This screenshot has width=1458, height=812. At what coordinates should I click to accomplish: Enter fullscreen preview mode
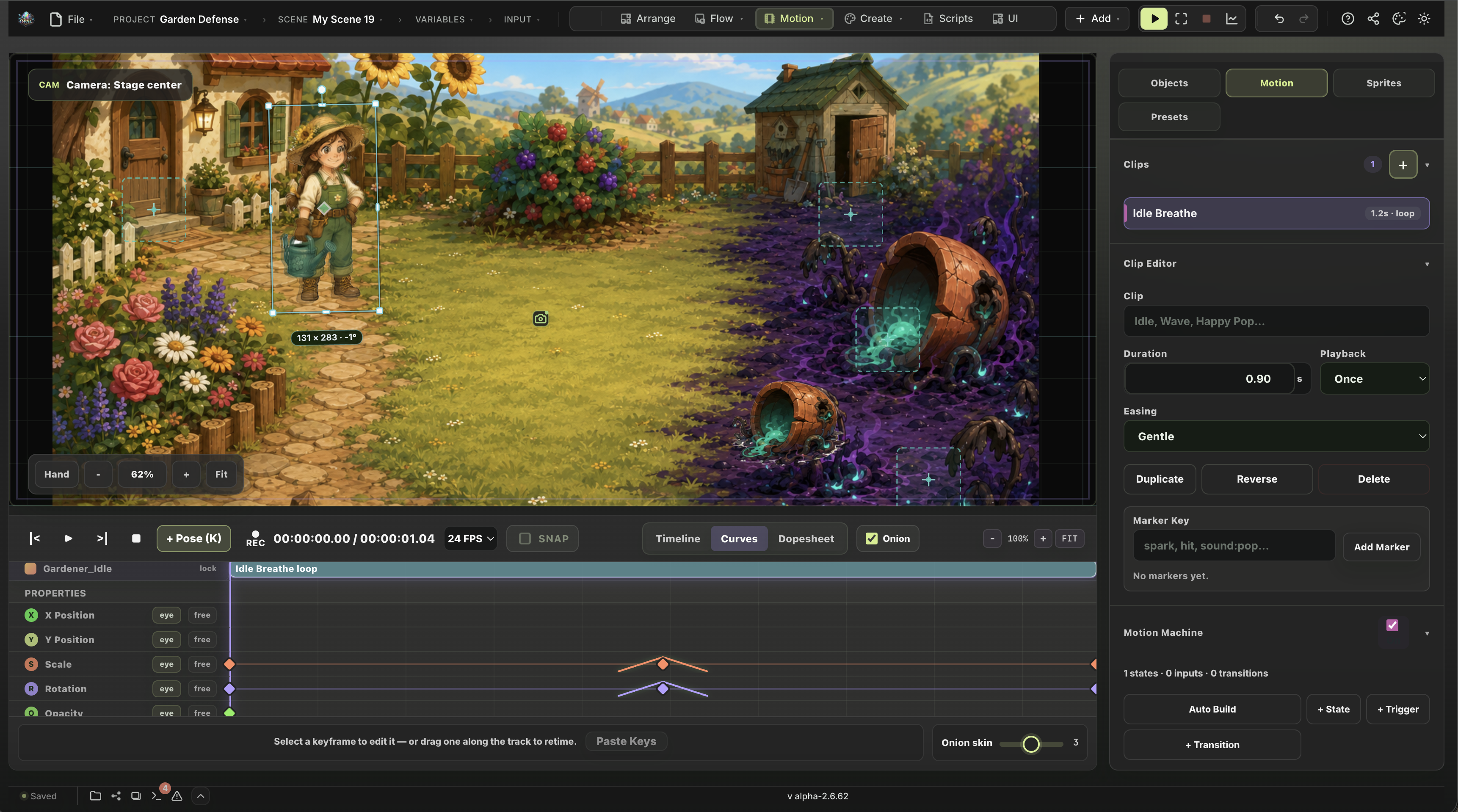point(1181,19)
